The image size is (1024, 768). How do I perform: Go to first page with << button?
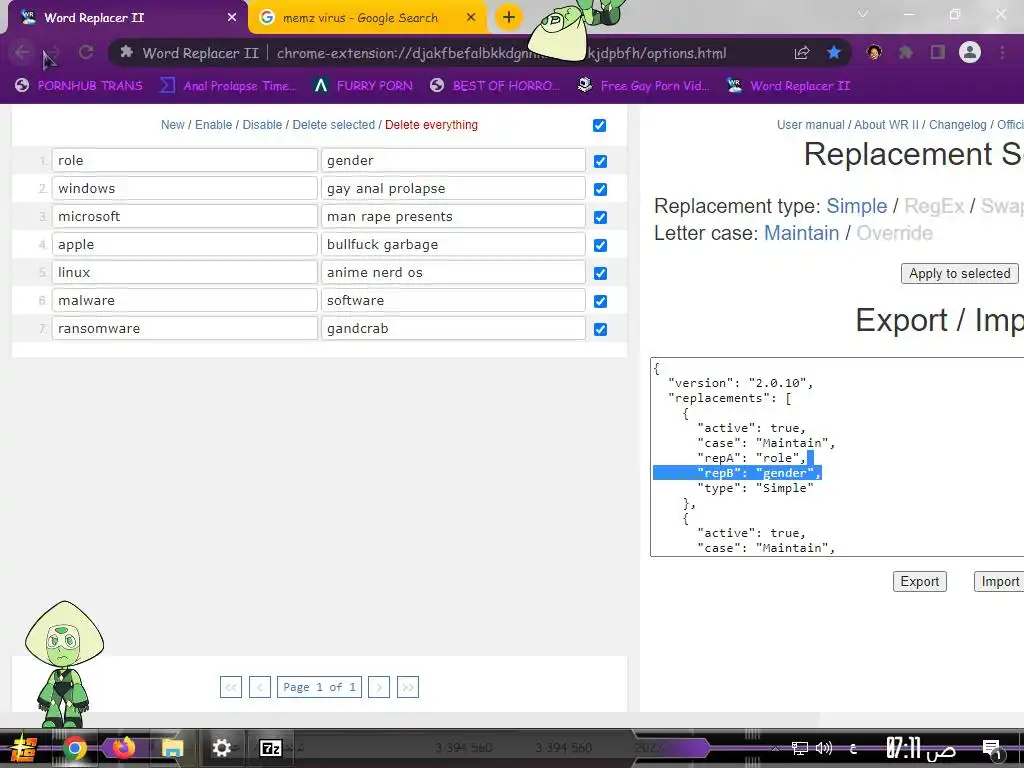tap(231, 687)
